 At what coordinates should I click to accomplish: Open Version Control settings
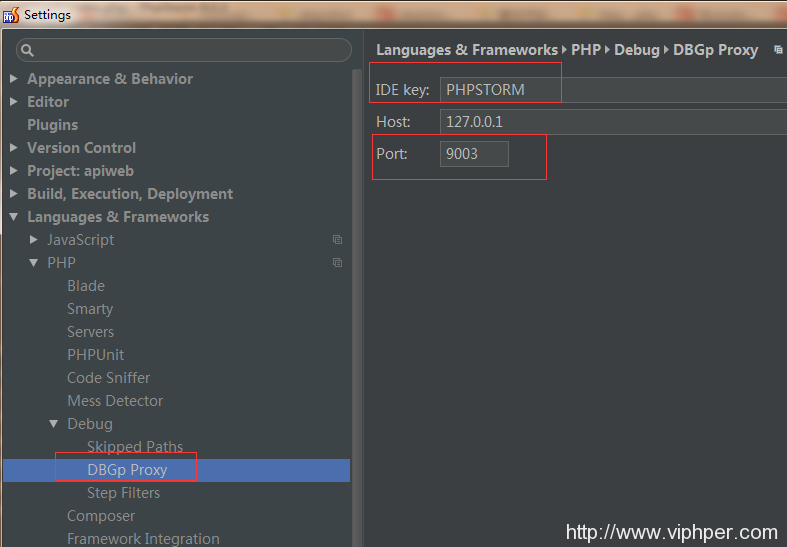(81, 148)
